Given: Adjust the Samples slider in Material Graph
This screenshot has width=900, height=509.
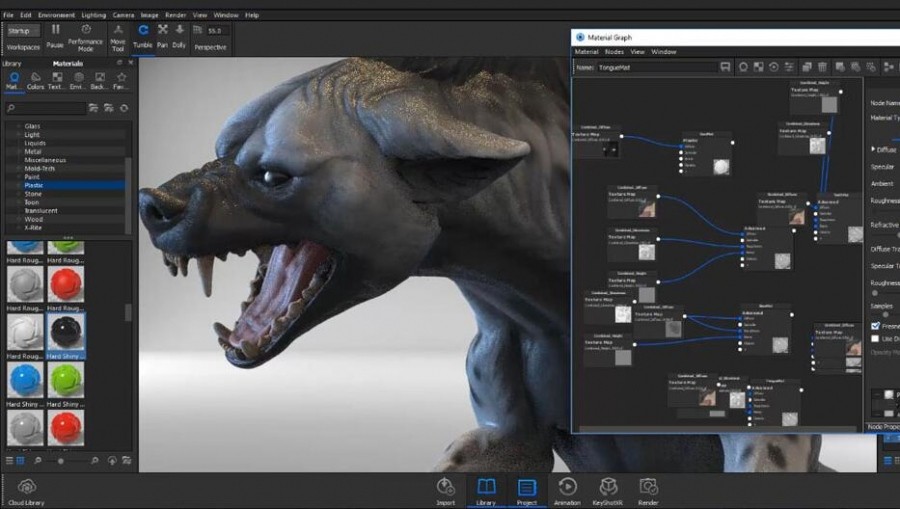Looking at the screenshot, I should click(x=886, y=314).
